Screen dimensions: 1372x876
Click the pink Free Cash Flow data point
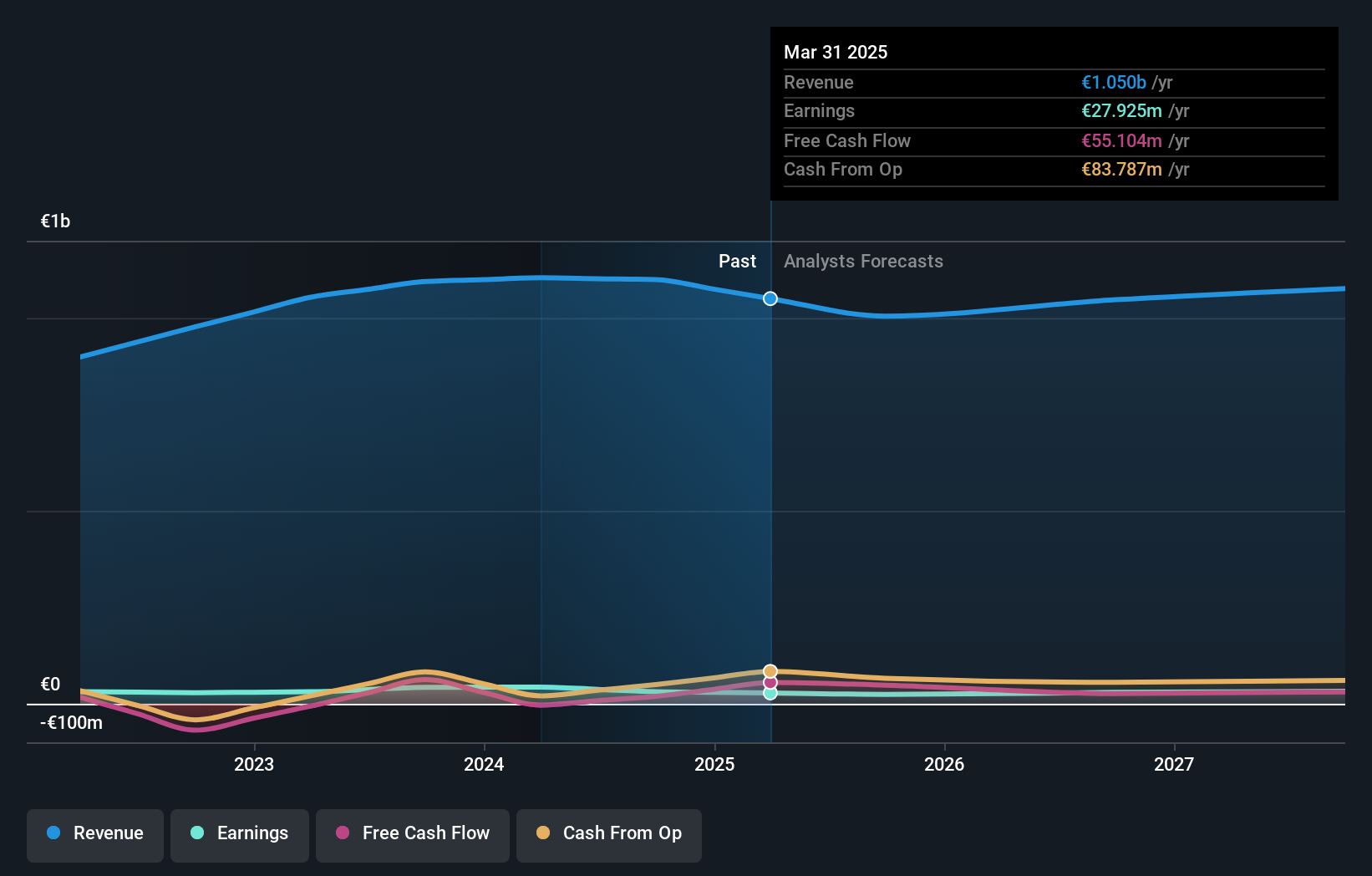[x=770, y=682]
